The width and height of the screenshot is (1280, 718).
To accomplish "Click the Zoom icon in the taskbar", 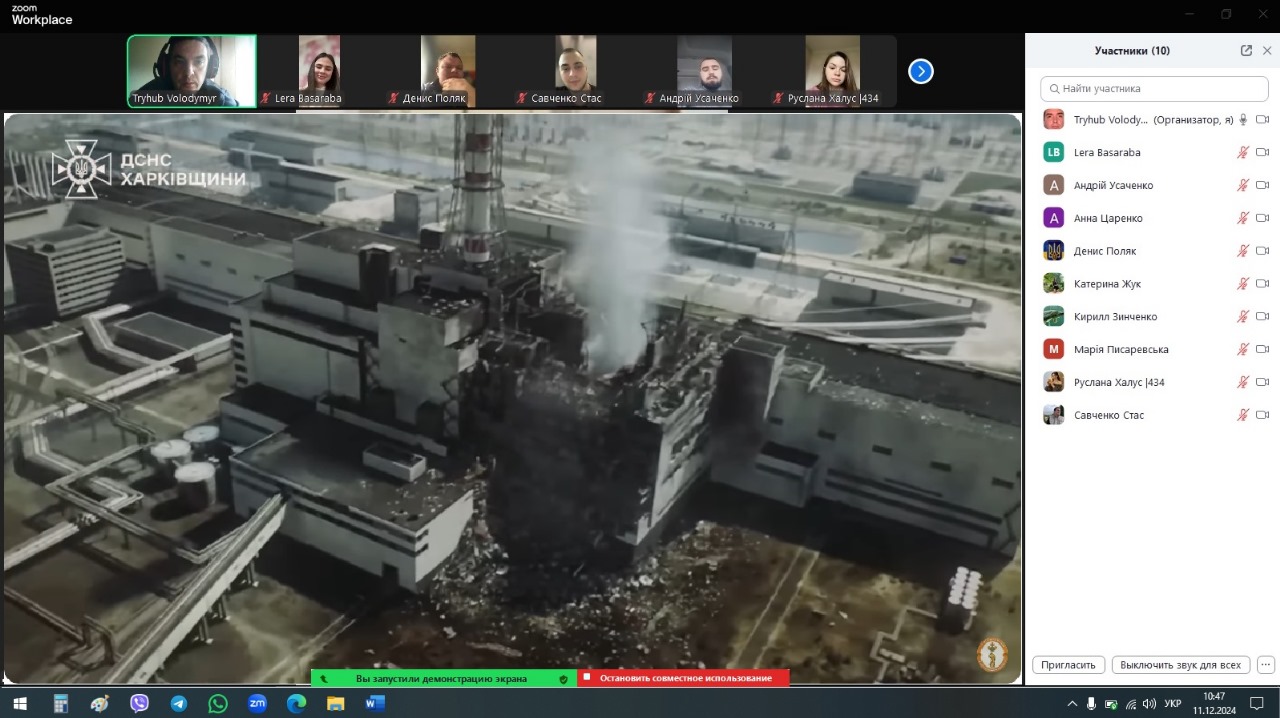I will click(257, 704).
